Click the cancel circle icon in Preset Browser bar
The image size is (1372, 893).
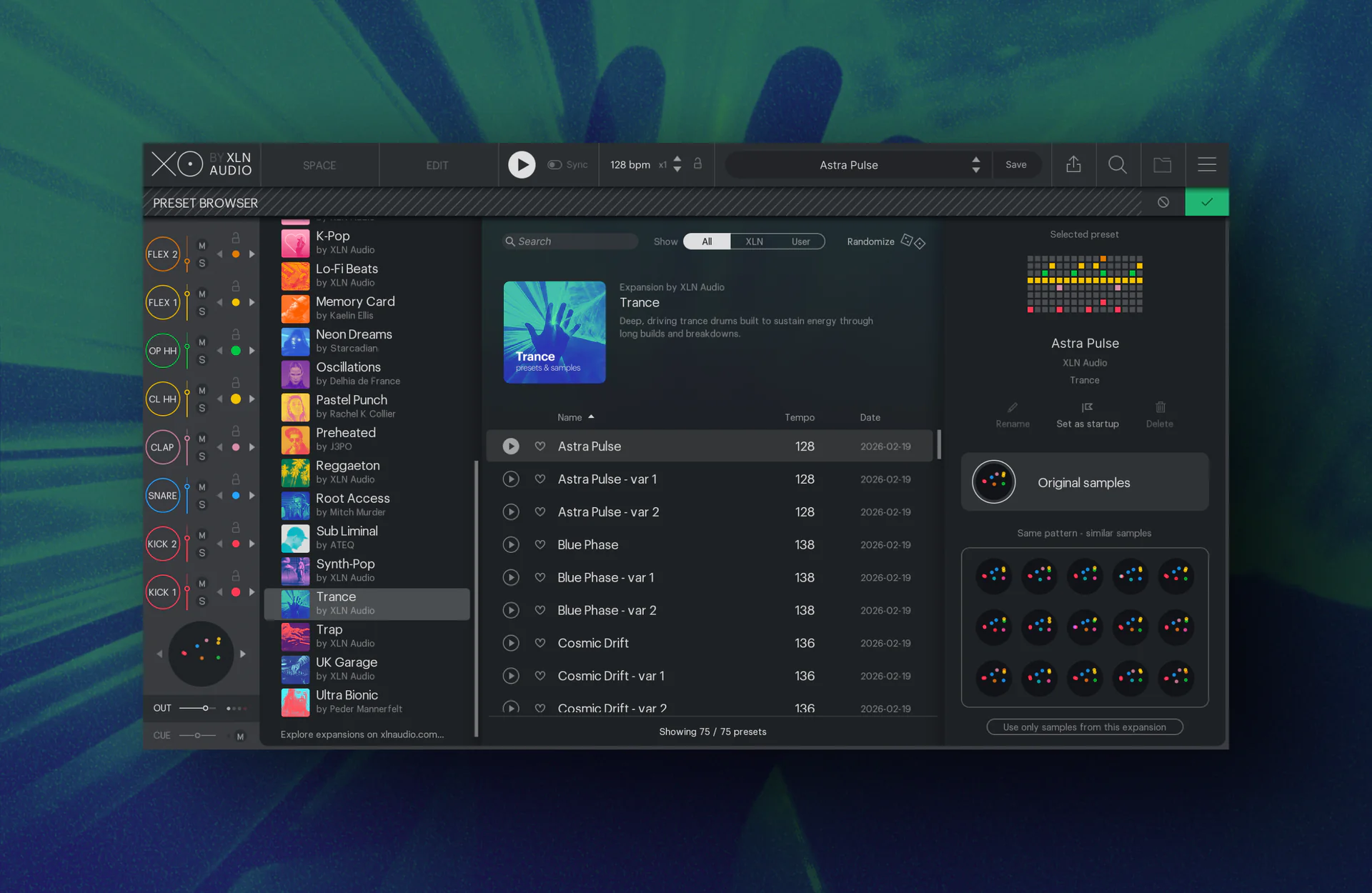[x=1163, y=203]
